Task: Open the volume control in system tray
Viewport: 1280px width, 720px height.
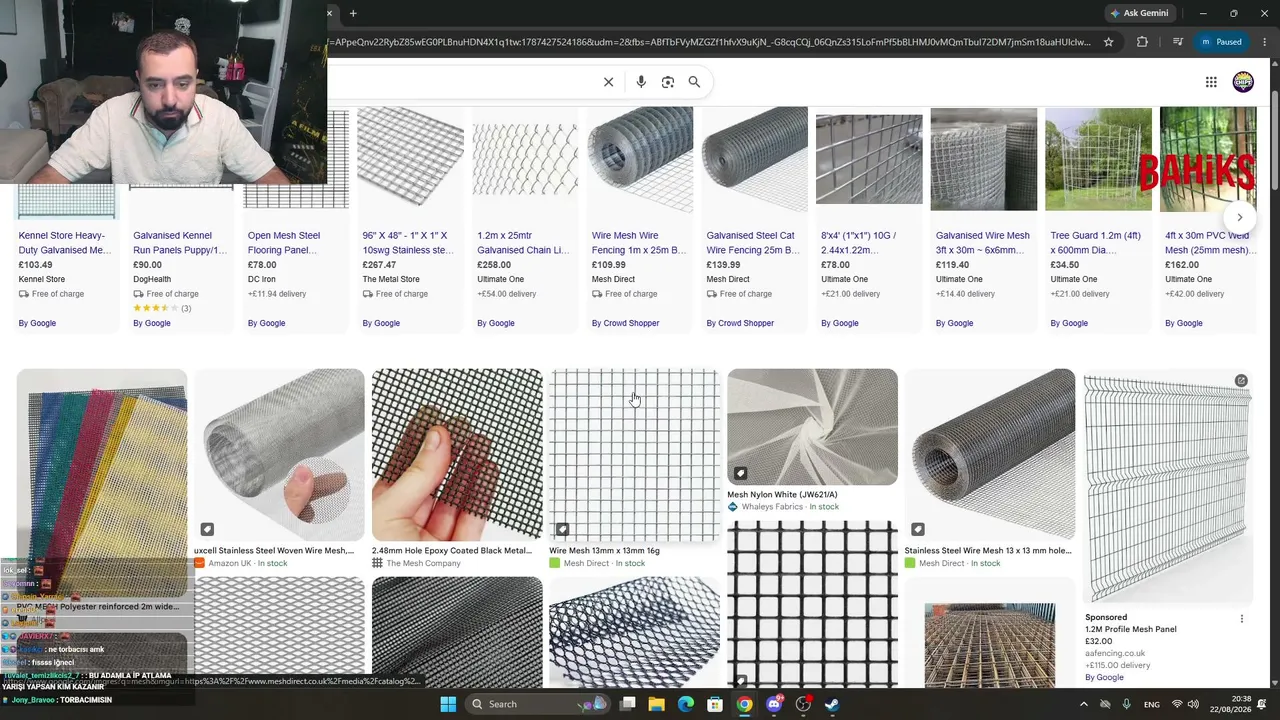Action: point(1193,704)
